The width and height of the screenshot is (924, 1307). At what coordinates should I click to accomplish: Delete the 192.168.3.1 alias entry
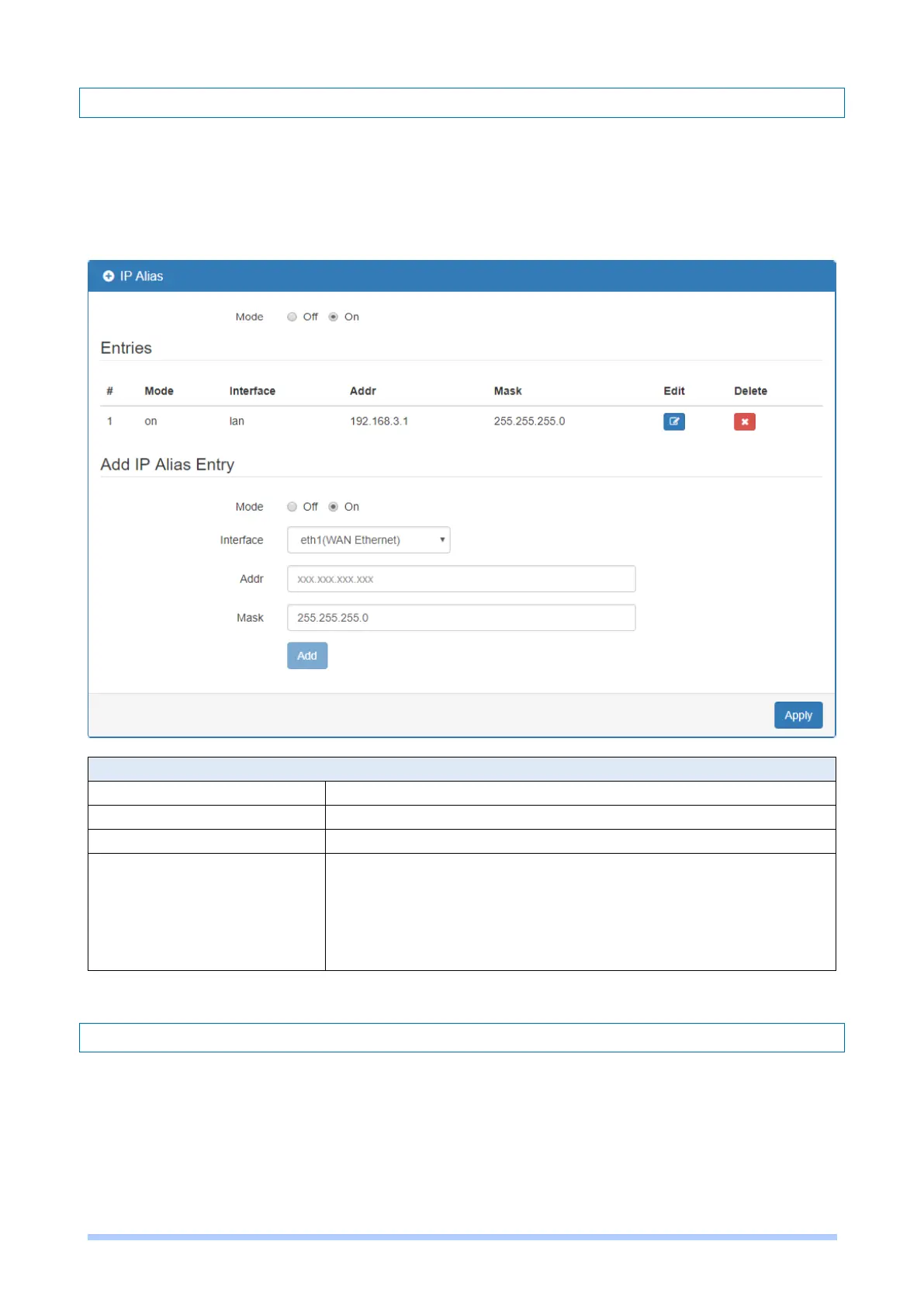(x=744, y=421)
